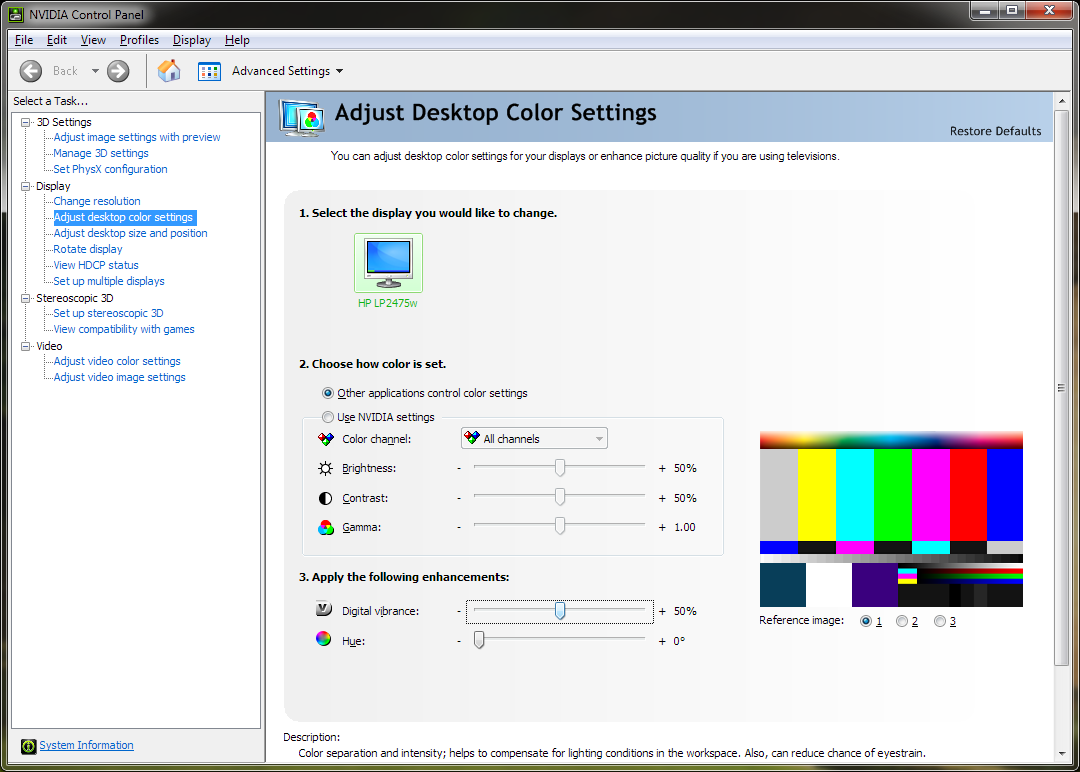Open the Back history dropdown arrow

pyautogui.click(x=95, y=71)
